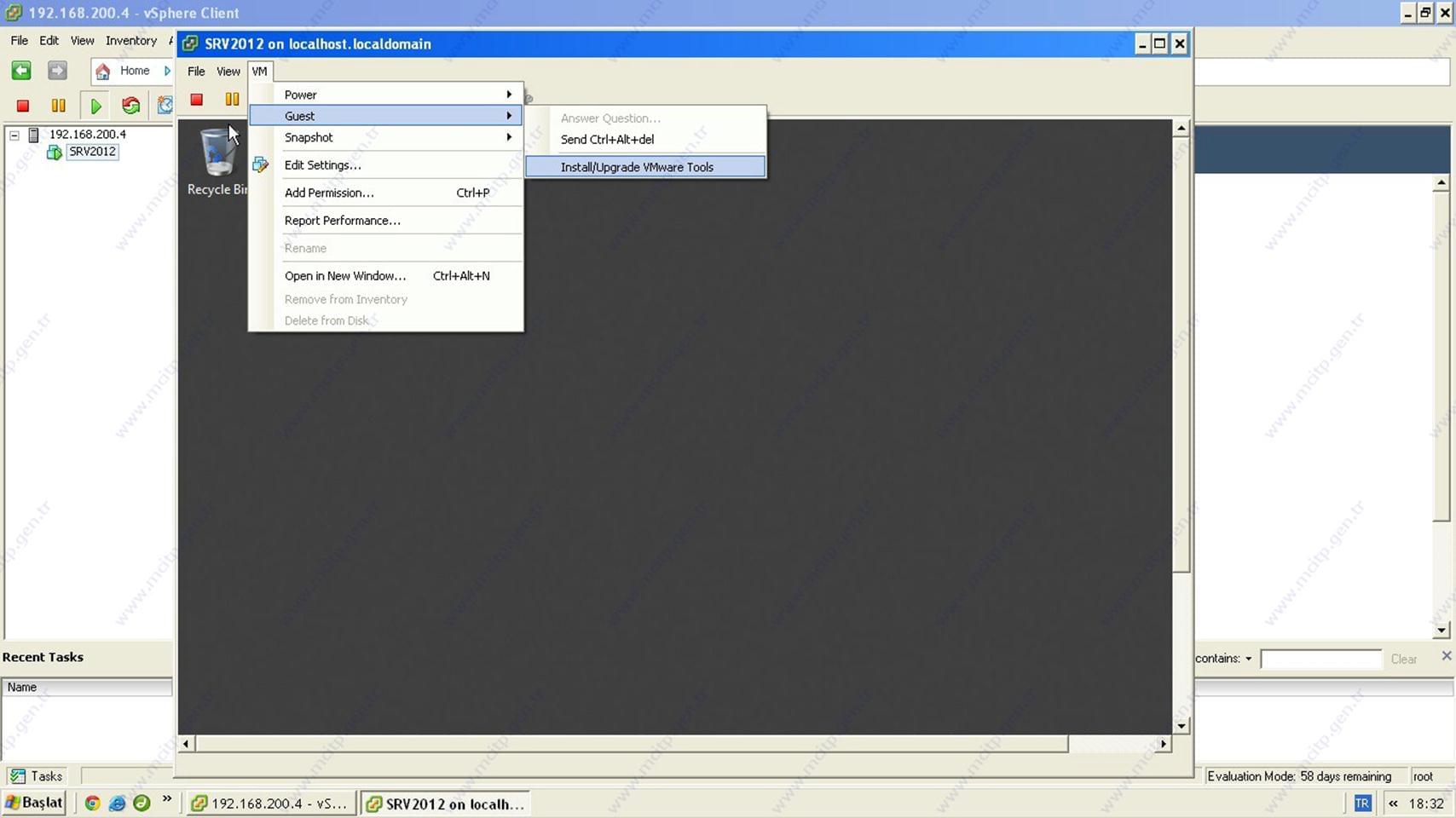Click the reset VM icon in main toolbar
The height and width of the screenshot is (818, 1456).
pos(130,106)
